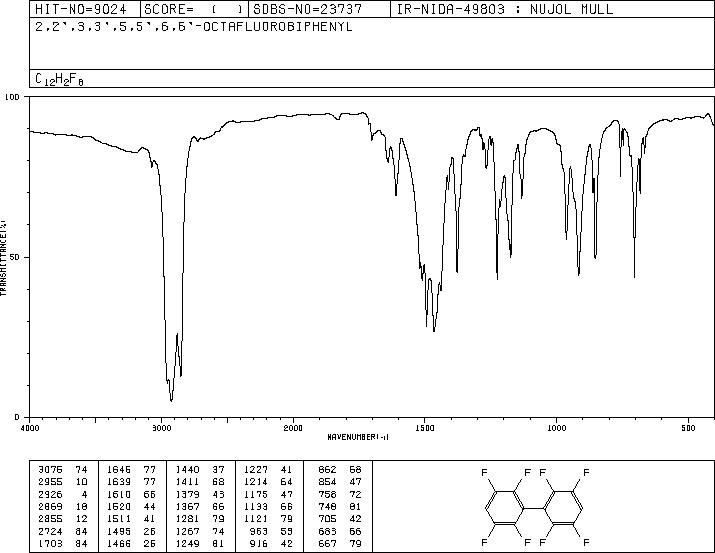715x553 pixels.
Task: Select the 1379 peak table entry
Action: point(200,494)
